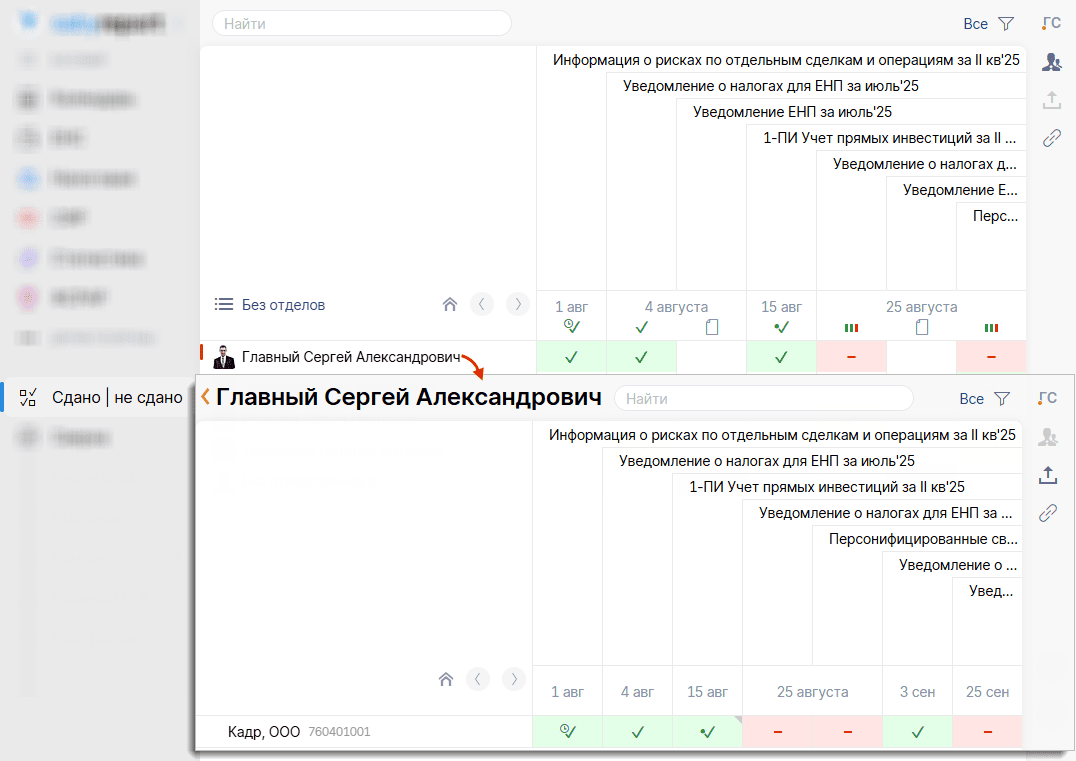The image size is (1076, 761).
Task: Click Кадр, ООО red cell under 25 сен
Action: point(987,732)
